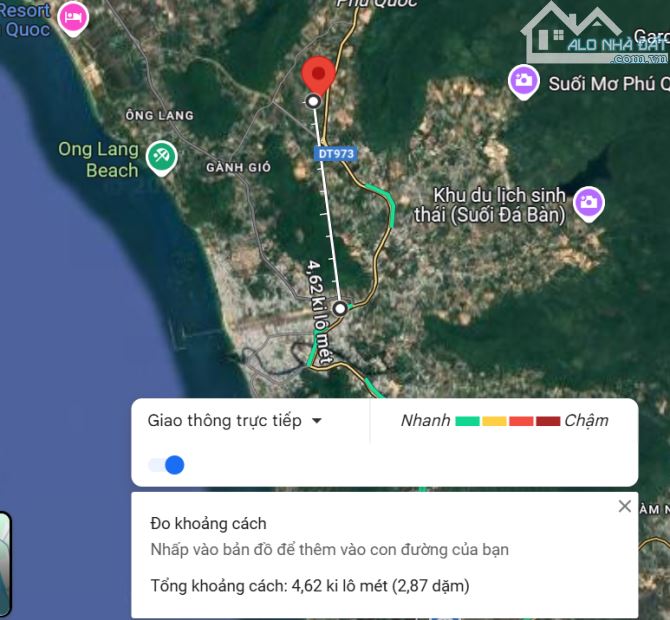
Task: Toggle the live traffic switch off
Action: coord(167,464)
